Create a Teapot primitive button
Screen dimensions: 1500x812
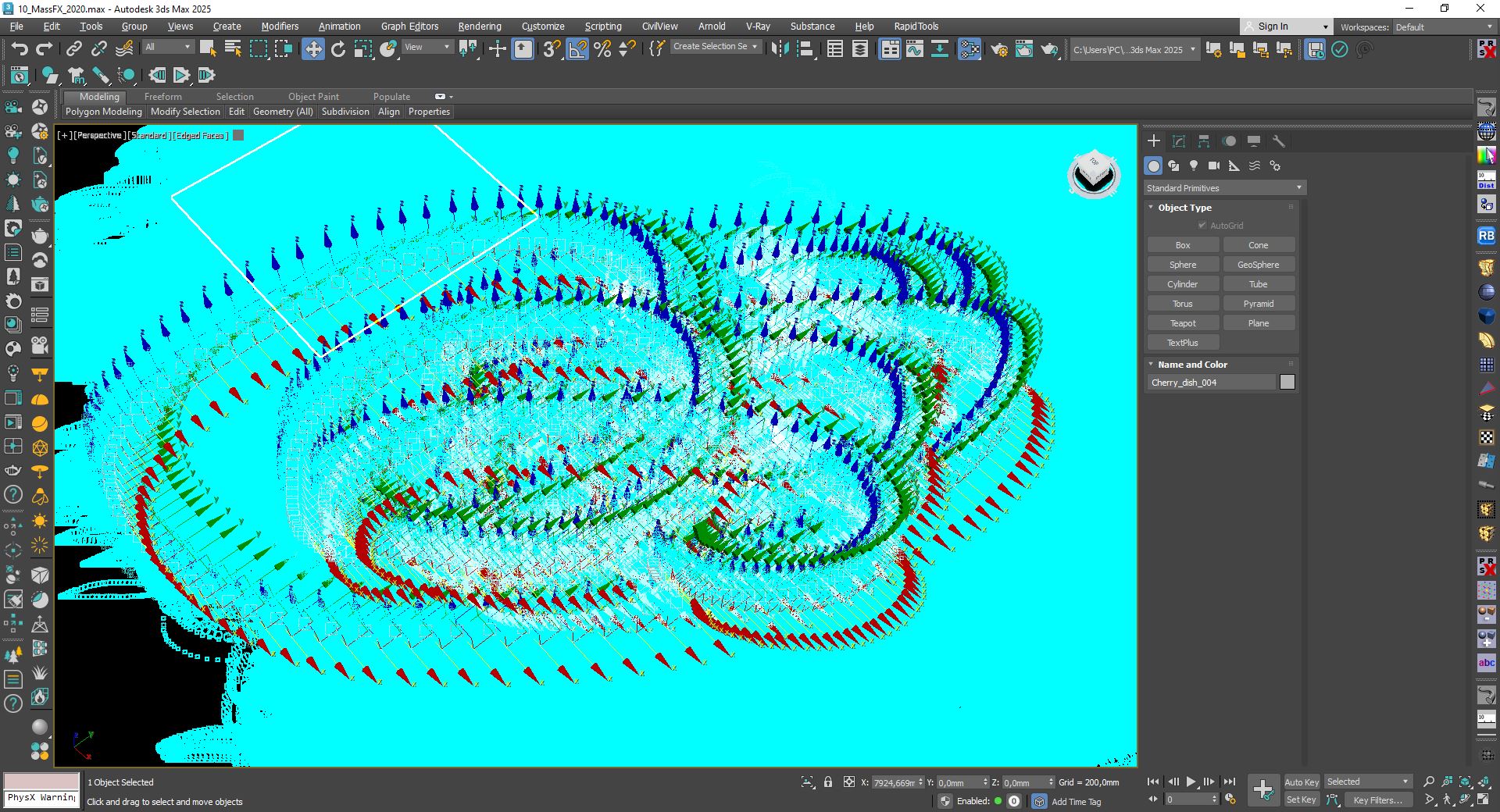(1183, 323)
